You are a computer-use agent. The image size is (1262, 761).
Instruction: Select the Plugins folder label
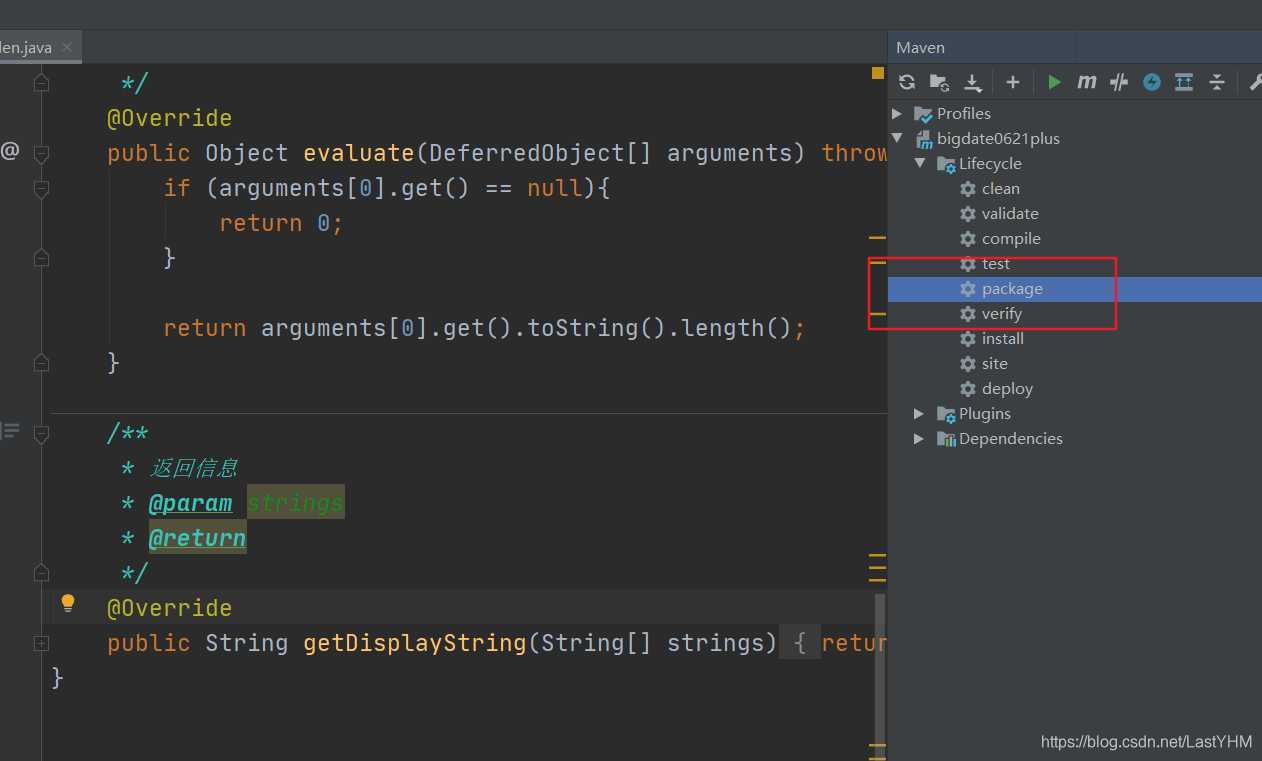point(985,413)
